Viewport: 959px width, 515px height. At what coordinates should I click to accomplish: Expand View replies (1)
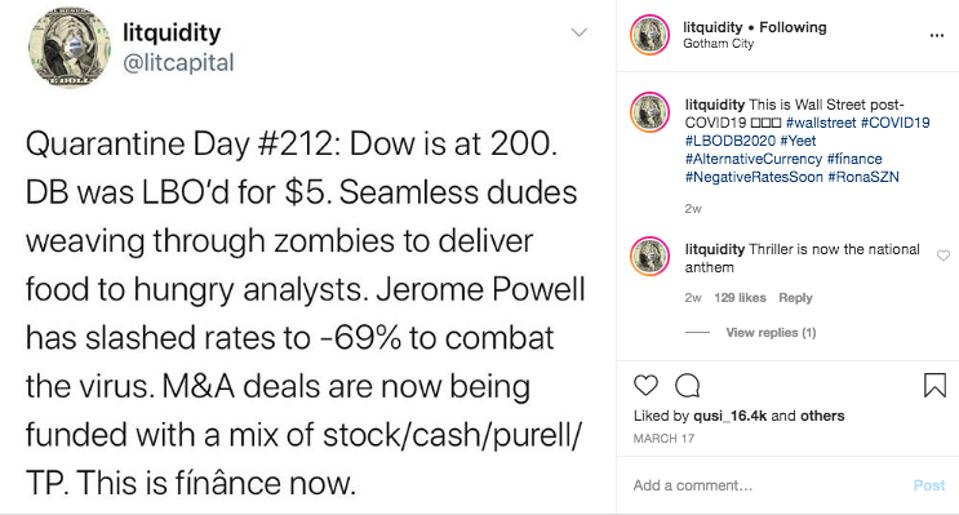point(770,332)
